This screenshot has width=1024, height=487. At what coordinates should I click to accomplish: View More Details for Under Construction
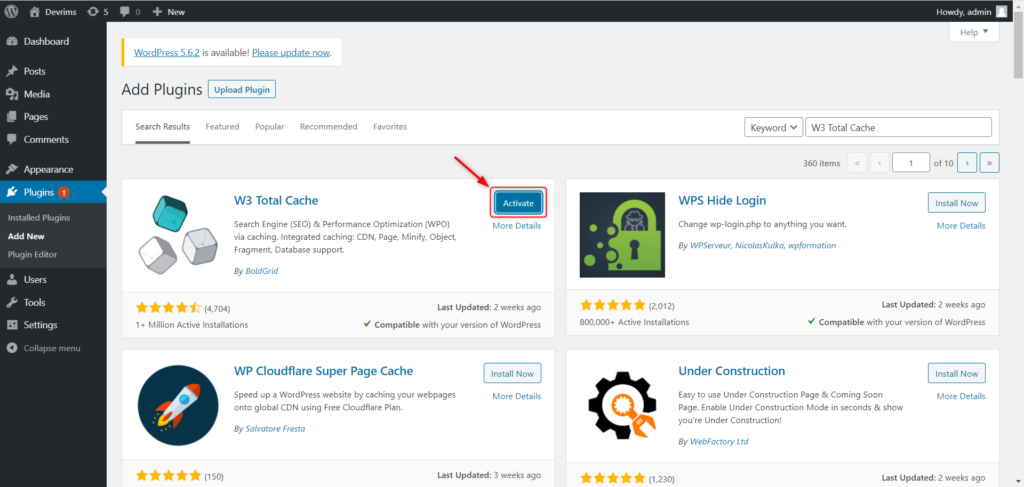coord(961,396)
